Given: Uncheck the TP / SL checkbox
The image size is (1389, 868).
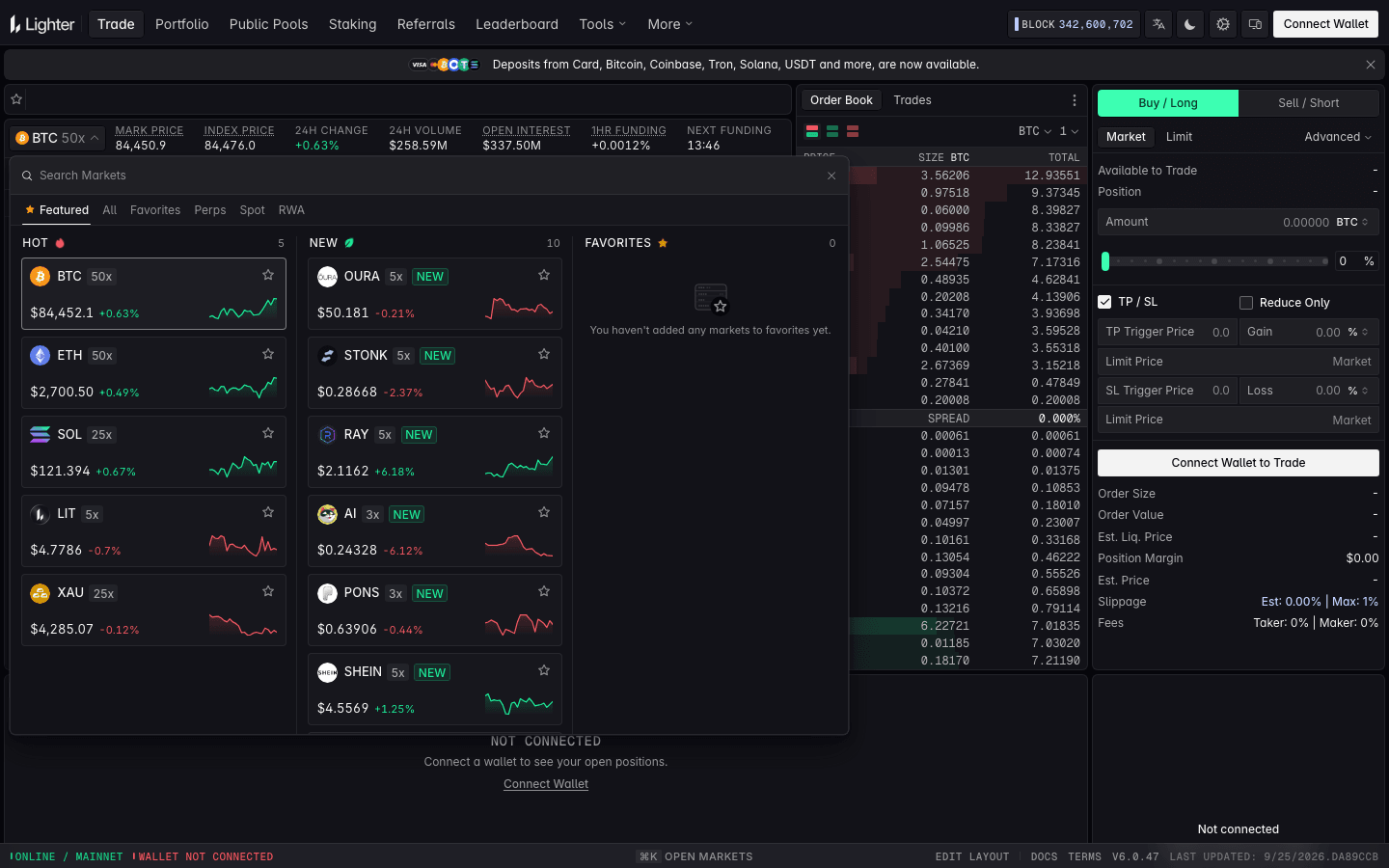Looking at the screenshot, I should (x=1104, y=302).
